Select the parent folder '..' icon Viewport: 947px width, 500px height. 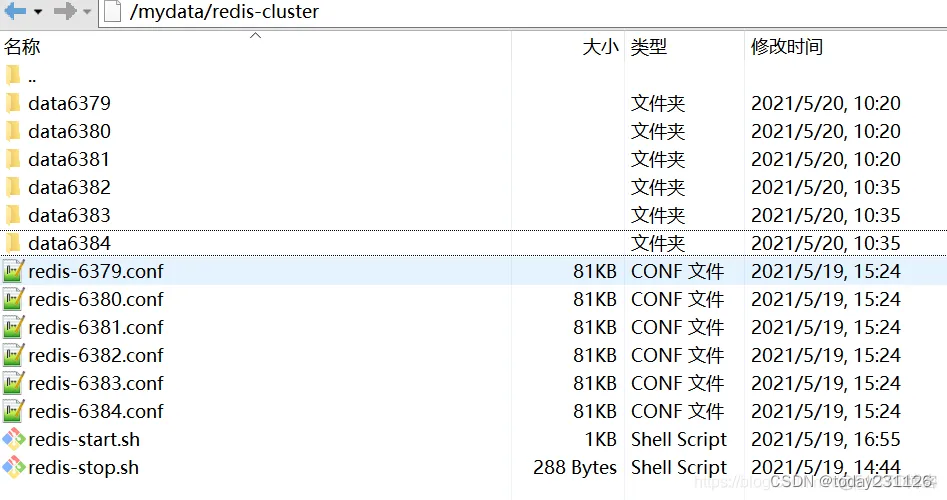pos(13,75)
